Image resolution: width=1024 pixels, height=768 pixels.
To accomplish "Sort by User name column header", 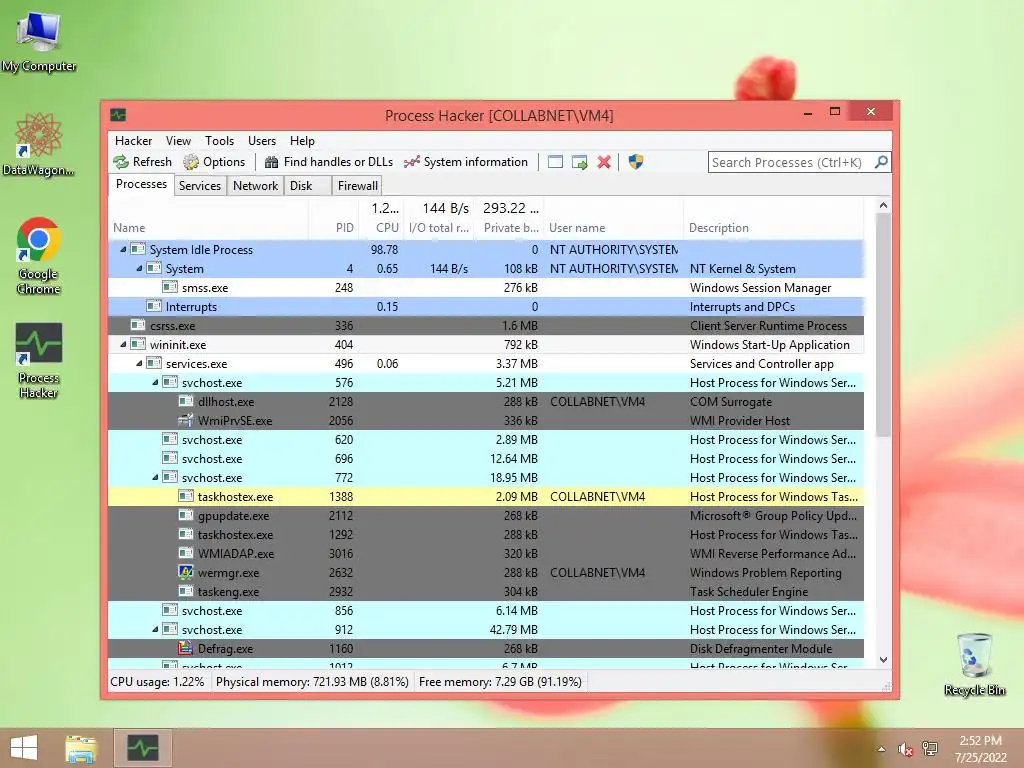I will [x=613, y=219].
